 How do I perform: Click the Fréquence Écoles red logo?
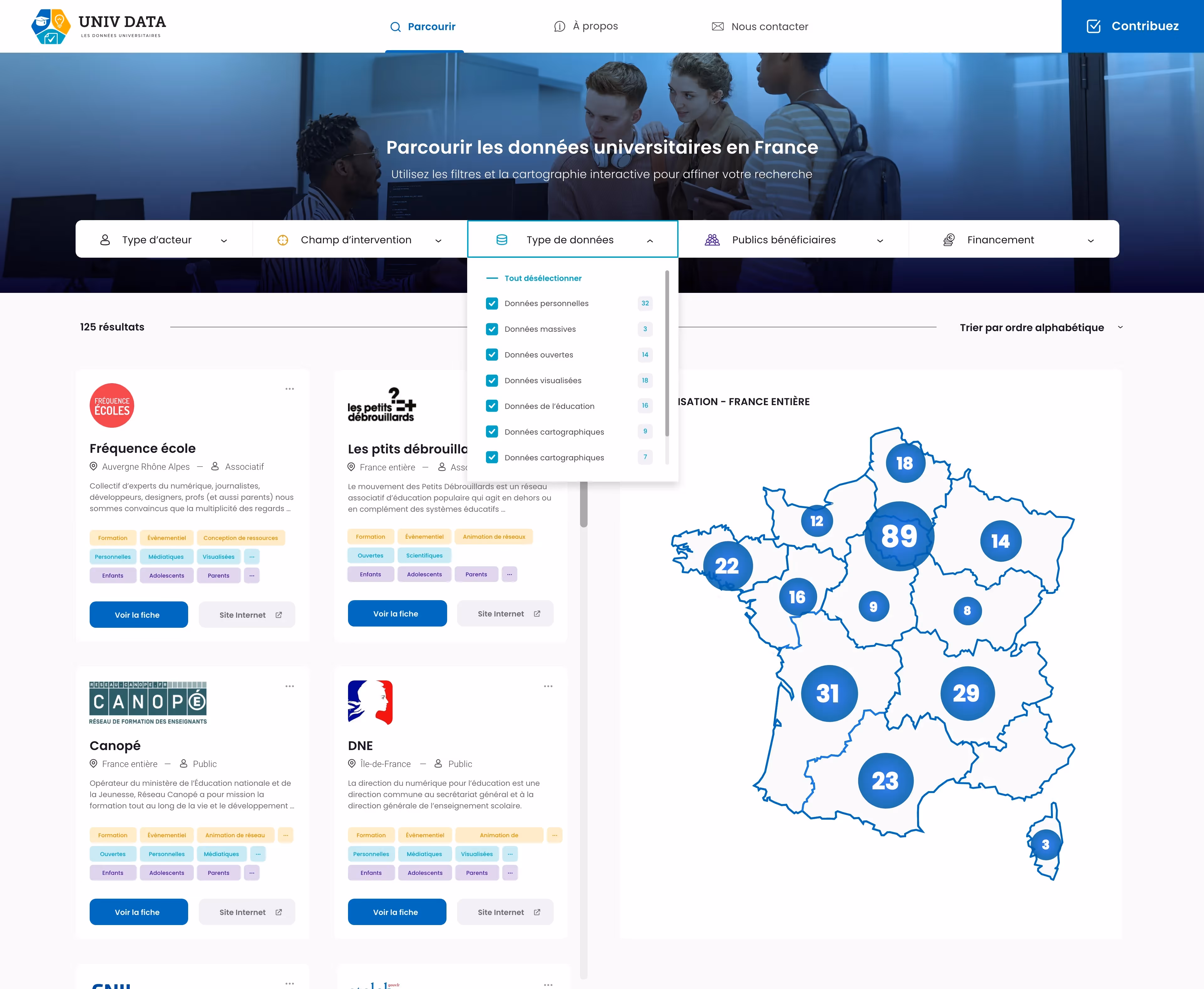(x=112, y=406)
